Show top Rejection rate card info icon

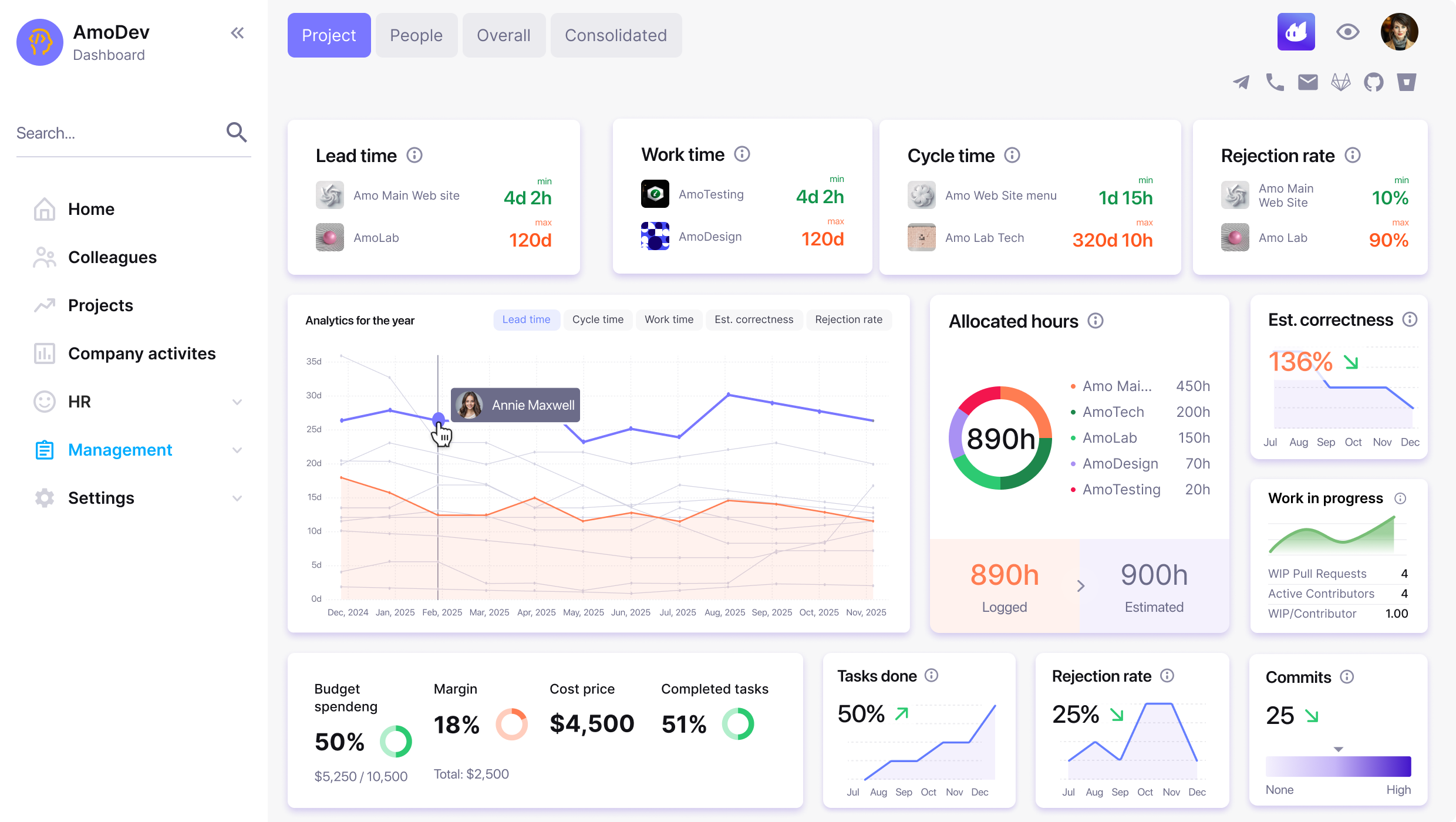pyautogui.click(x=1353, y=155)
